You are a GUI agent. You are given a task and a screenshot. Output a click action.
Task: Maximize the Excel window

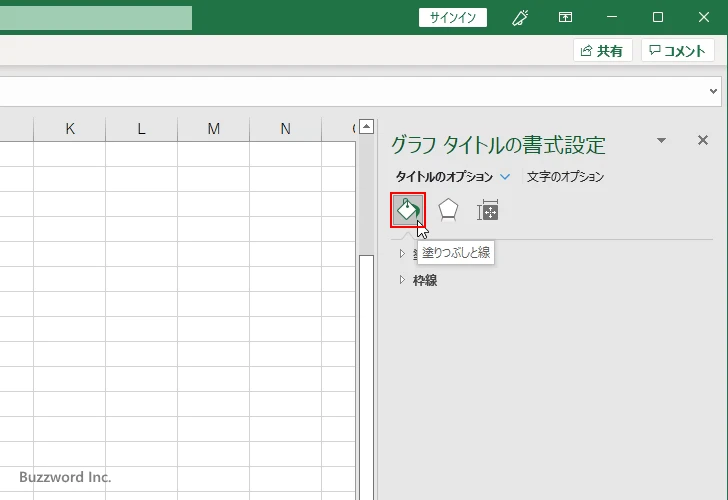[658, 18]
